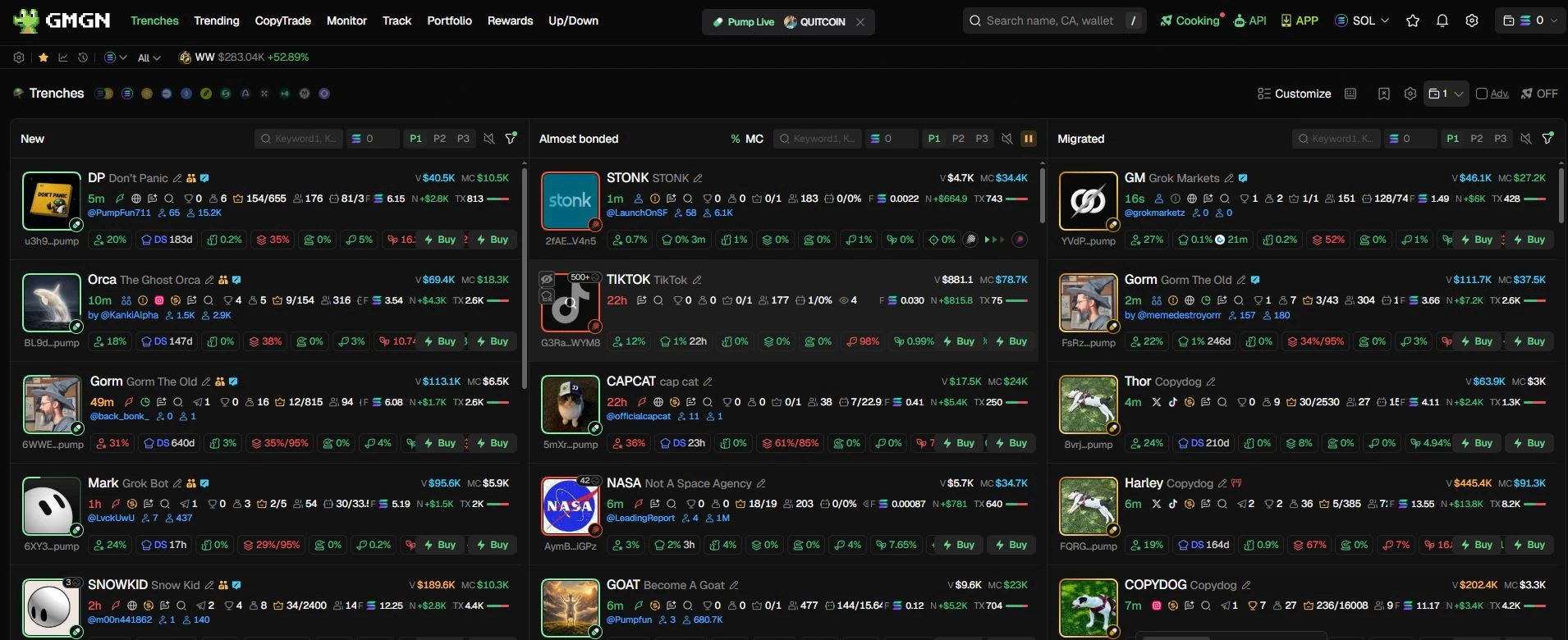This screenshot has height=640, width=1568.
Task: Hide the TIKTOK token with the eye icon
Action: [547, 280]
